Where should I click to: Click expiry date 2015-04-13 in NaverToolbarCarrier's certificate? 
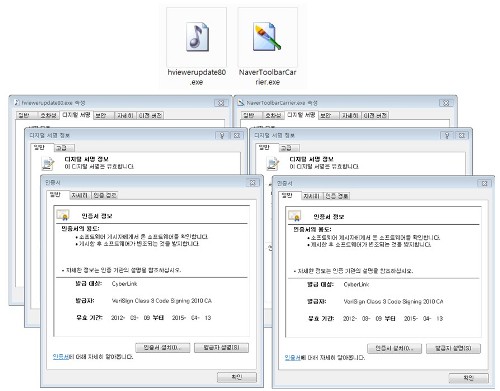(424, 318)
